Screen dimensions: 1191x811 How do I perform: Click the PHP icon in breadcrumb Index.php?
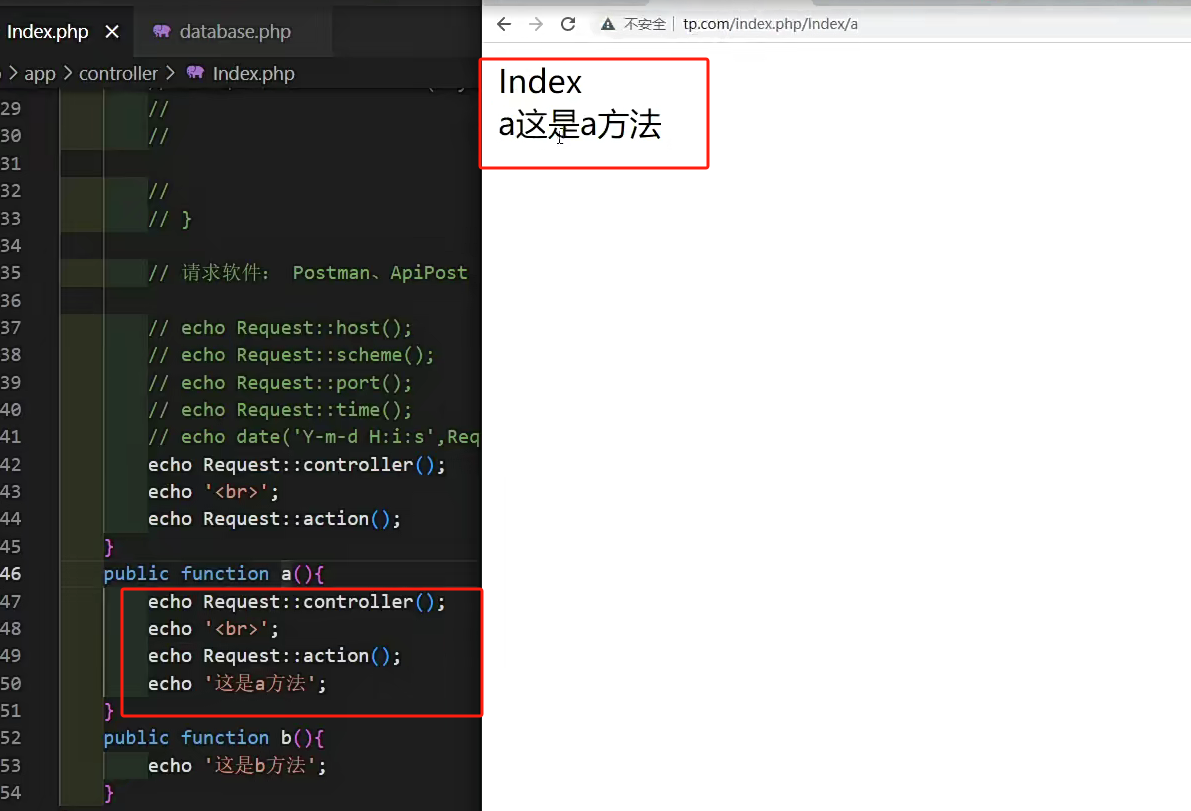[195, 73]
